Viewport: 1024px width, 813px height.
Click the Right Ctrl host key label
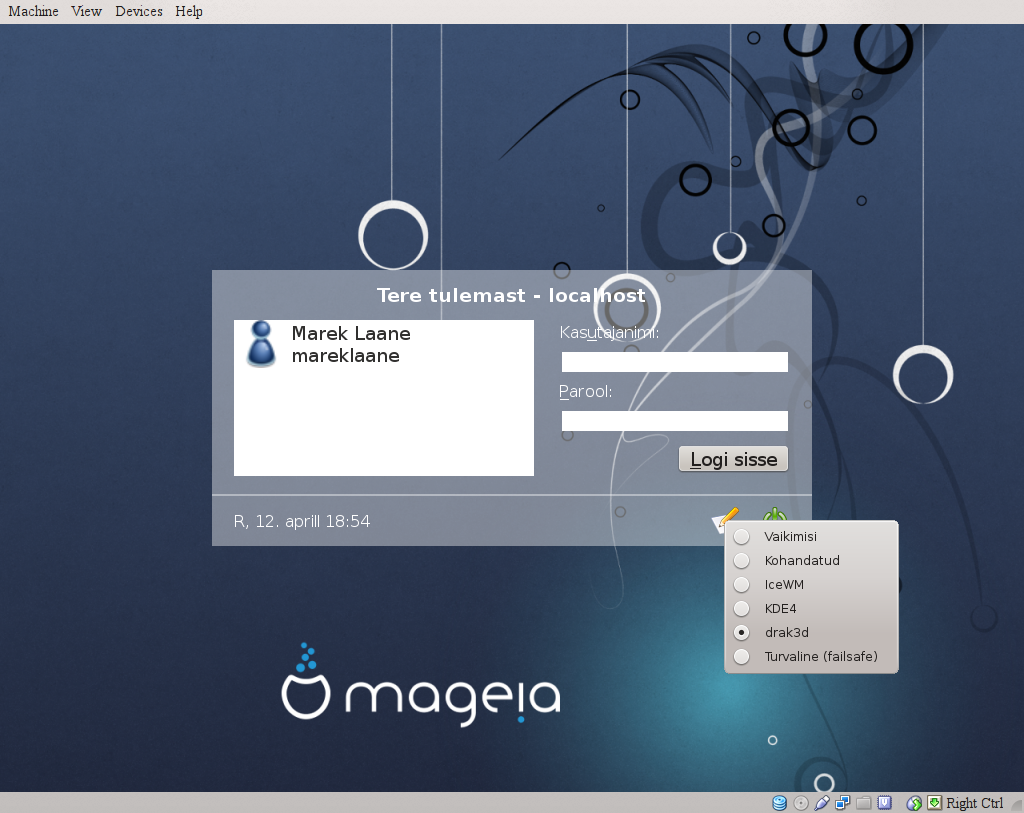[974, 803]
